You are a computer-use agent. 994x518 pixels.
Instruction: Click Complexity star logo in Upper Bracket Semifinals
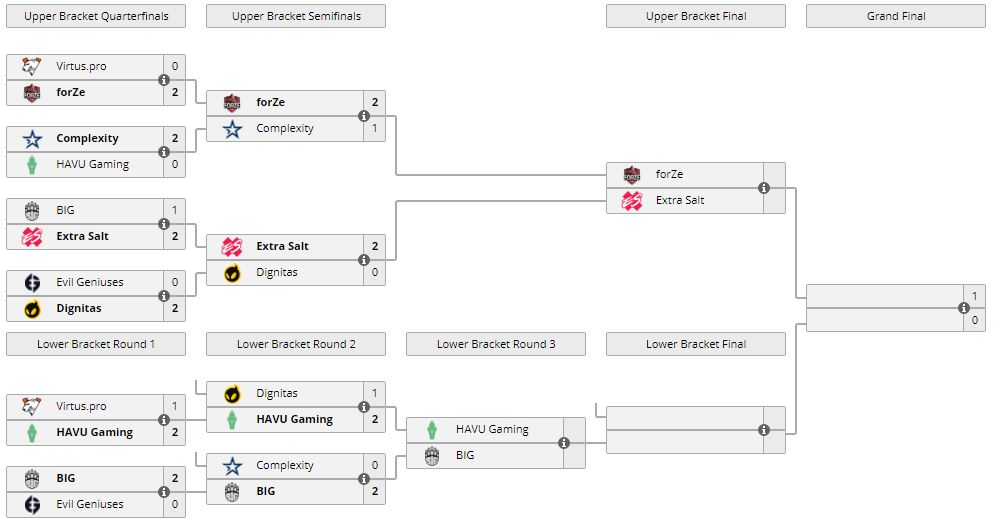click(x=232, y=129)
